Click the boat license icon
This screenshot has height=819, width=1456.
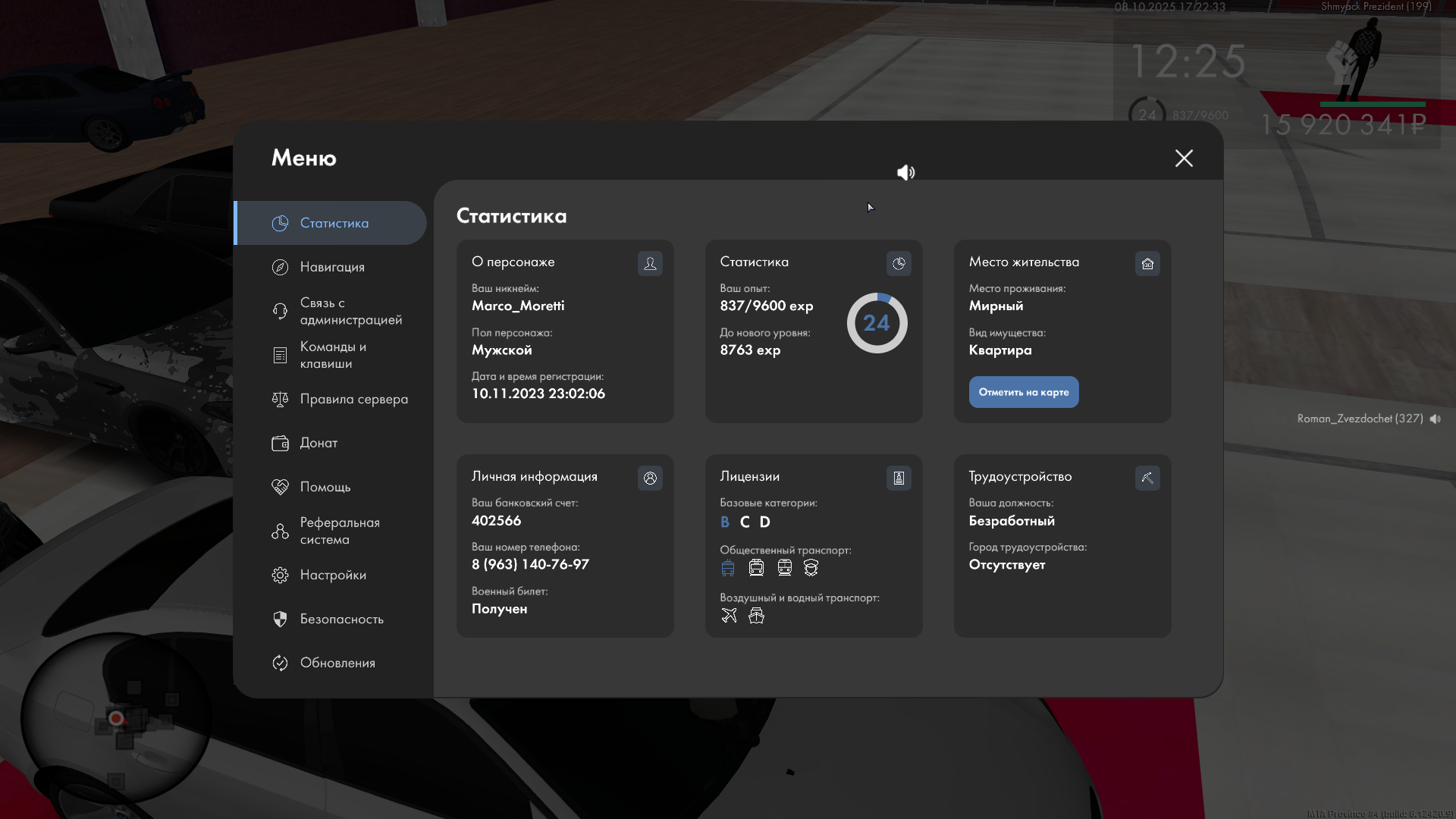coord(756,616)
